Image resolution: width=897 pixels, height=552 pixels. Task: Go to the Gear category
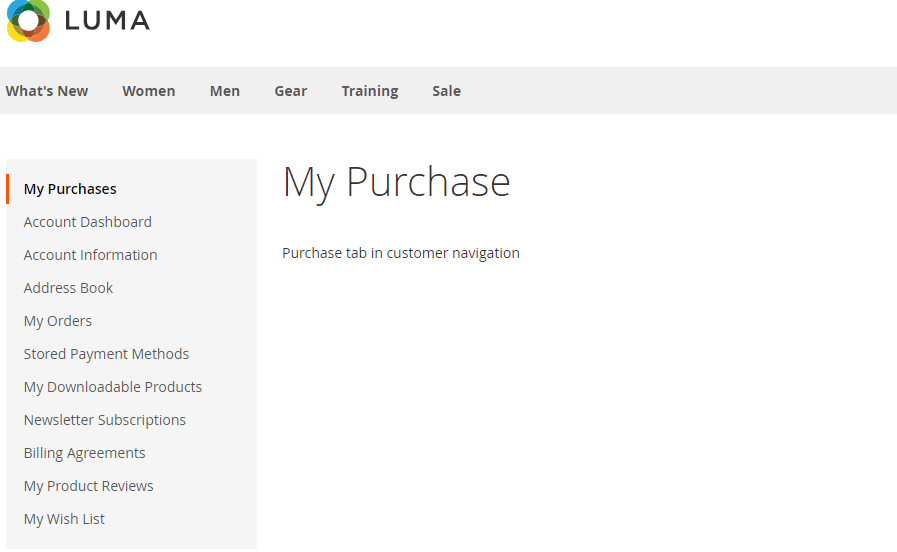point(290,91)
